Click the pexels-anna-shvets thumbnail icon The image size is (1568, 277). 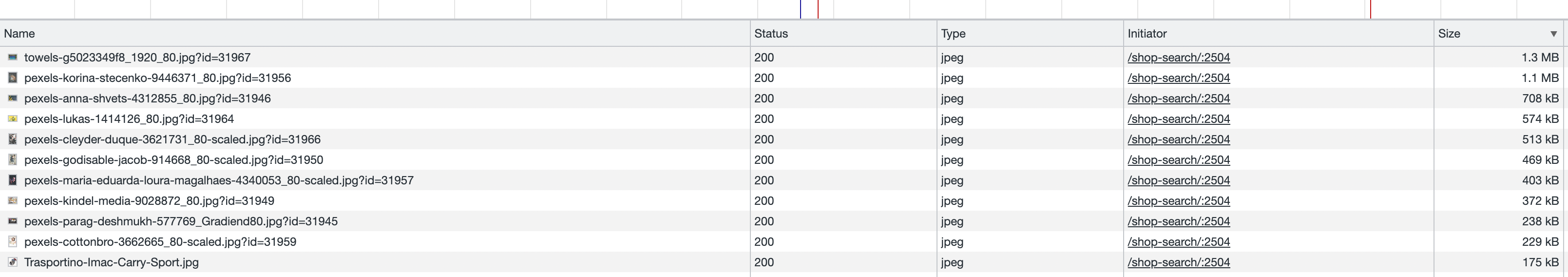tap(12, 98)
